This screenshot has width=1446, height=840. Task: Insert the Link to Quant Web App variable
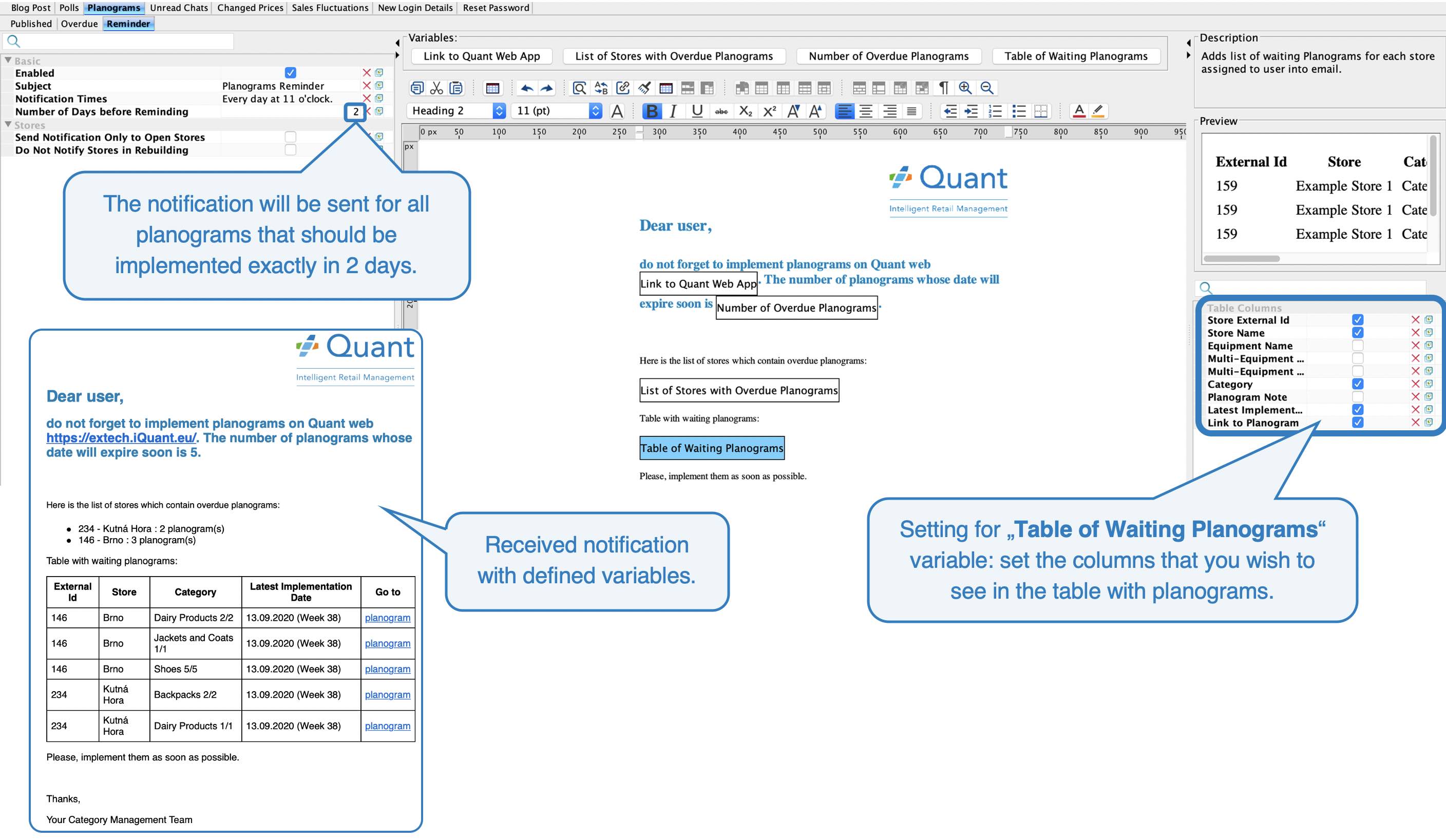(482, 56)
